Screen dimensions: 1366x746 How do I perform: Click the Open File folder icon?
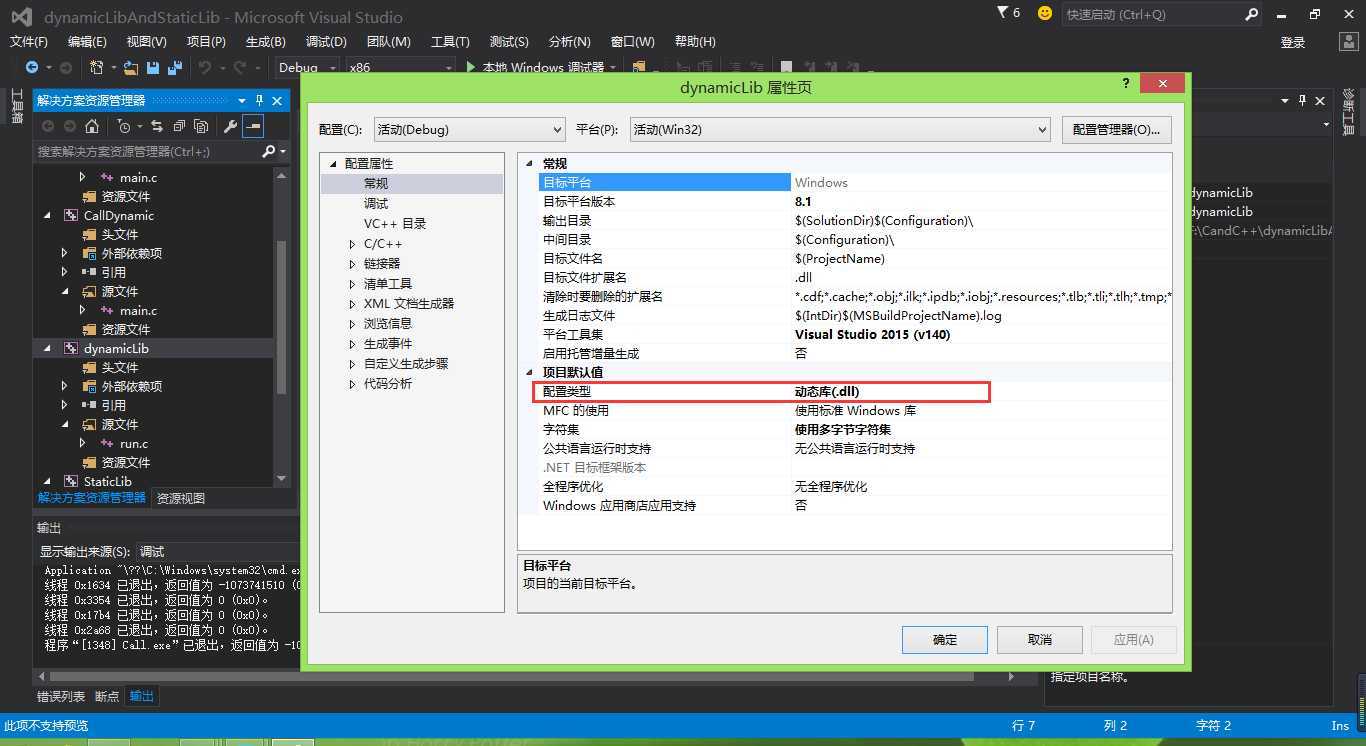click(130, 67)
